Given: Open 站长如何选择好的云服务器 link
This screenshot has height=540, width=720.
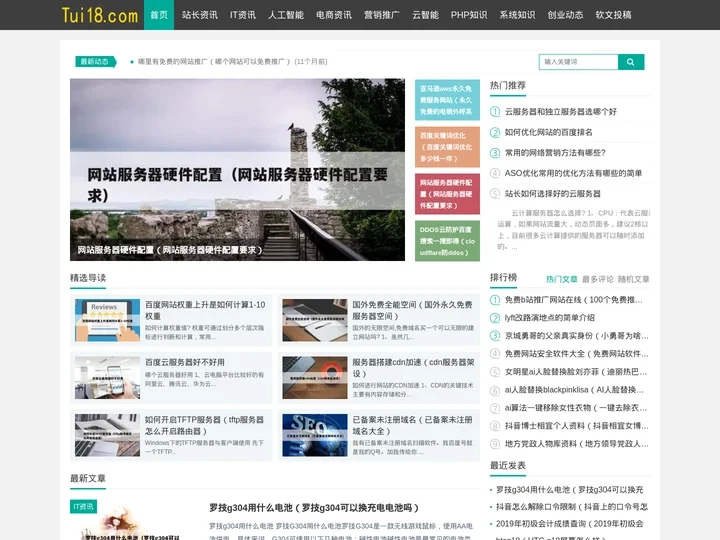Looking at the screenshot, I should tap(552, 194).
